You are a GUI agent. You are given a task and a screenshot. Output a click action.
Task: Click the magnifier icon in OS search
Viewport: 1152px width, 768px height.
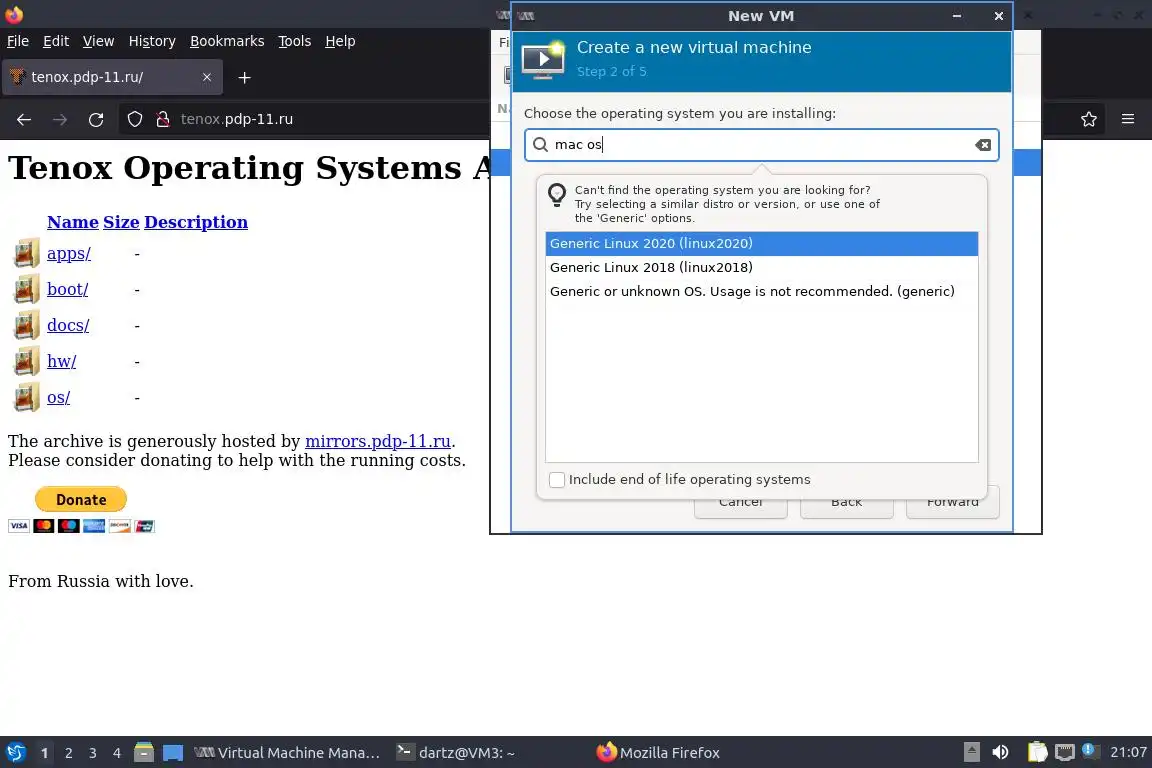click(541, 145)
